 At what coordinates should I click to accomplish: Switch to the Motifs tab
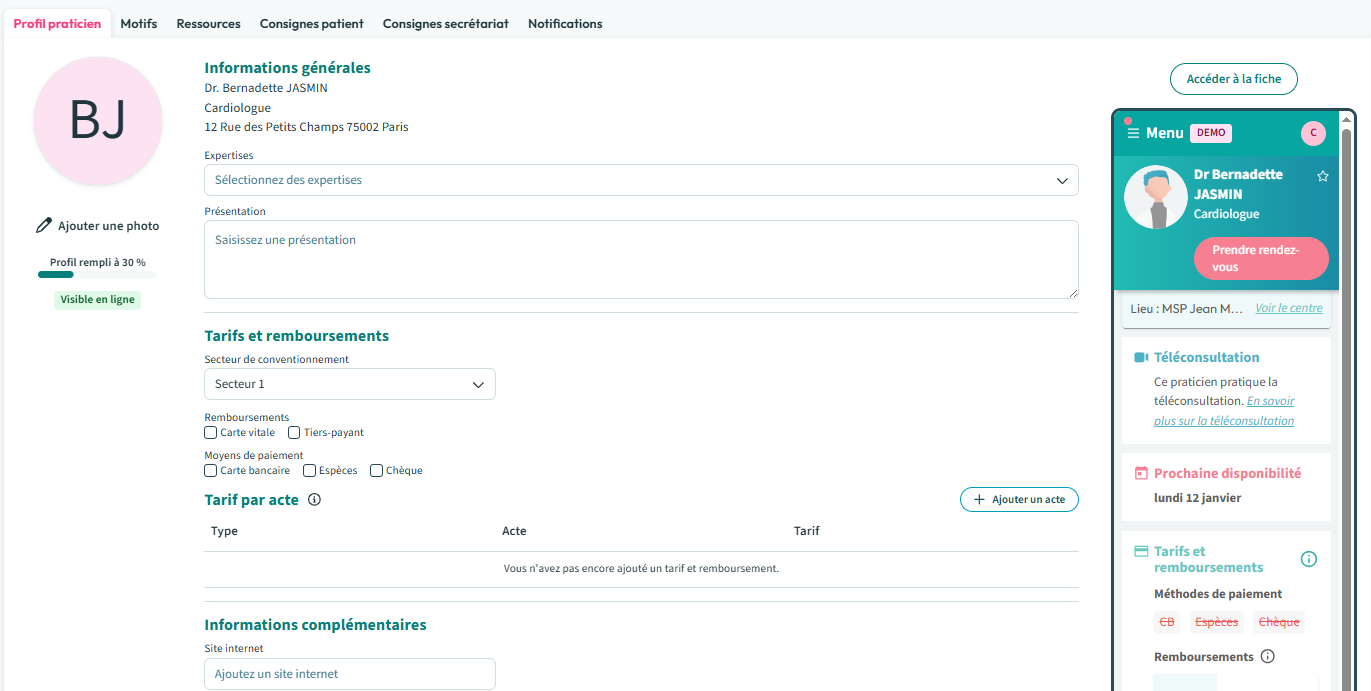139,24
